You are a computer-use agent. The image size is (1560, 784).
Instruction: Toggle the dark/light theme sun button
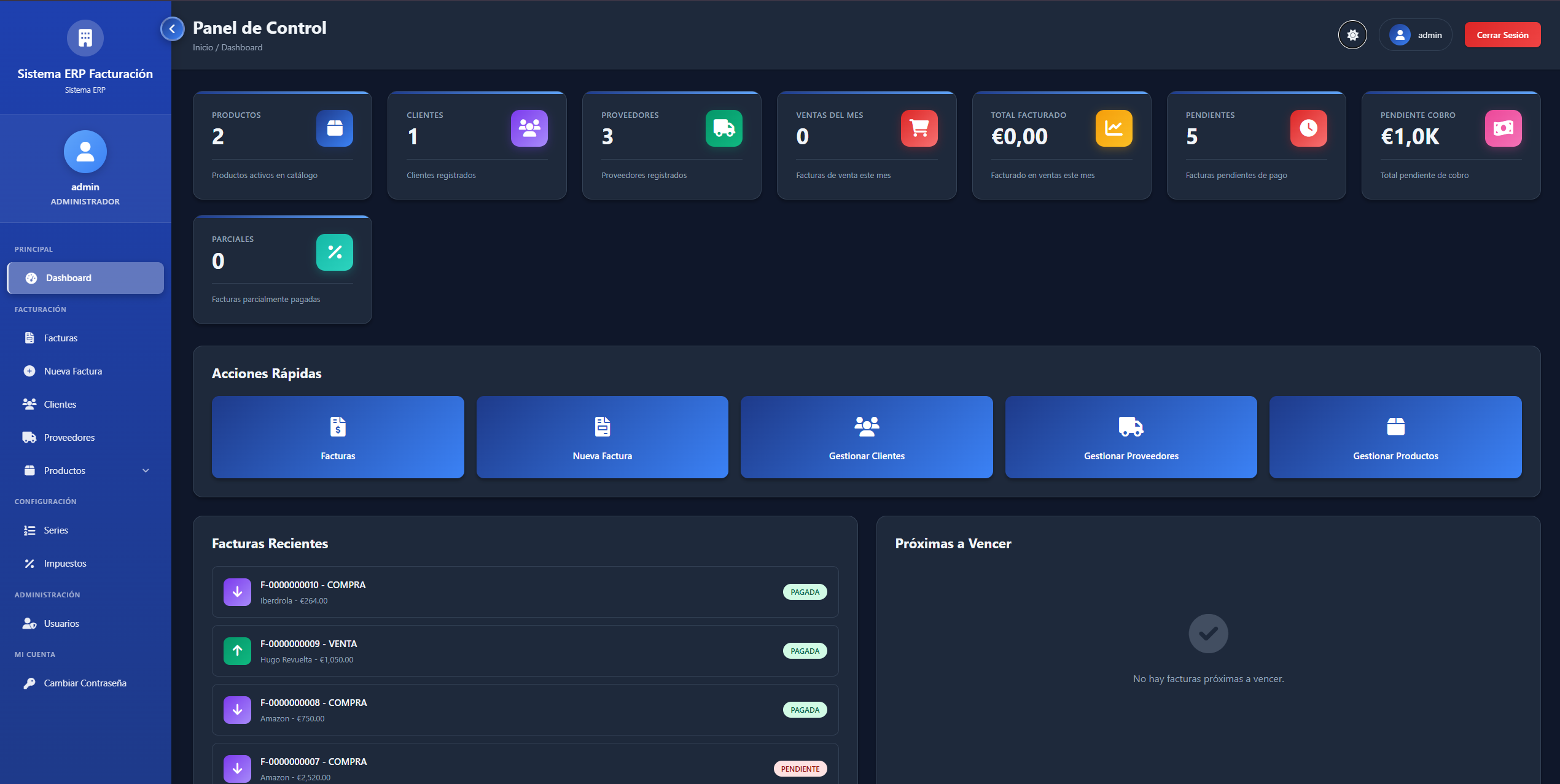click(1352, 35)
